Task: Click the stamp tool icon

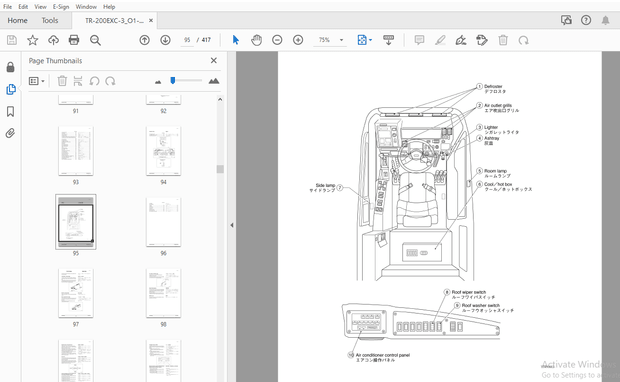Action: (x=482, y=40)
